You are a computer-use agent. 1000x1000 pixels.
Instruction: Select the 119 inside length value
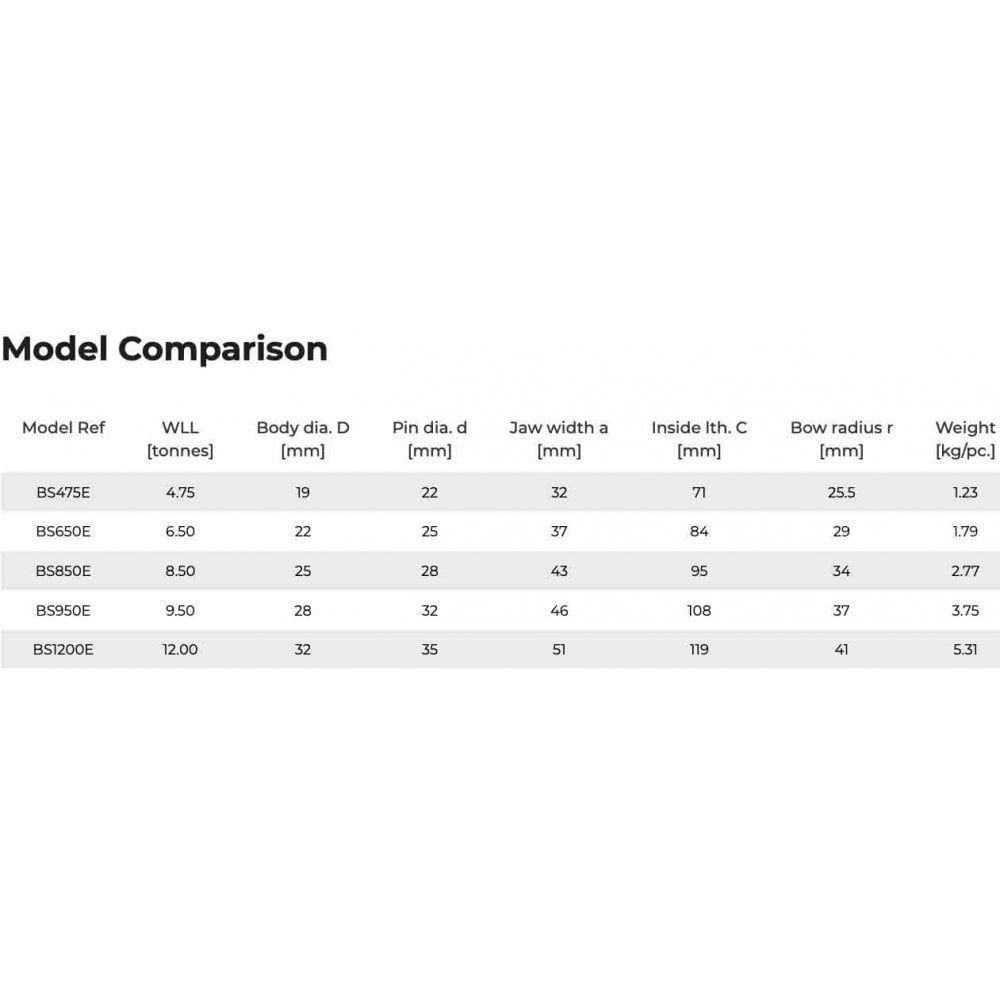click(699, 649)
